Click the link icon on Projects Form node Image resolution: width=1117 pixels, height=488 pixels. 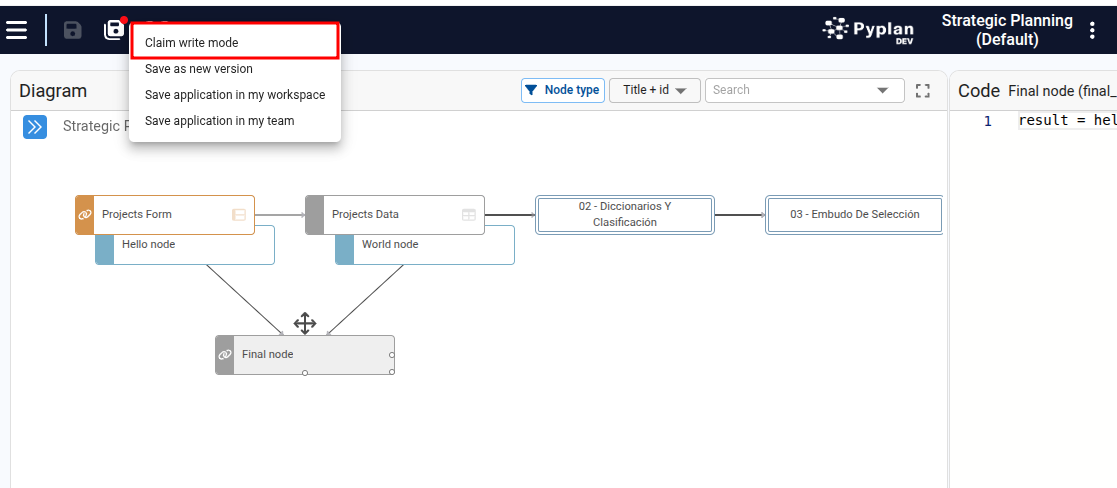pos(85,214)
